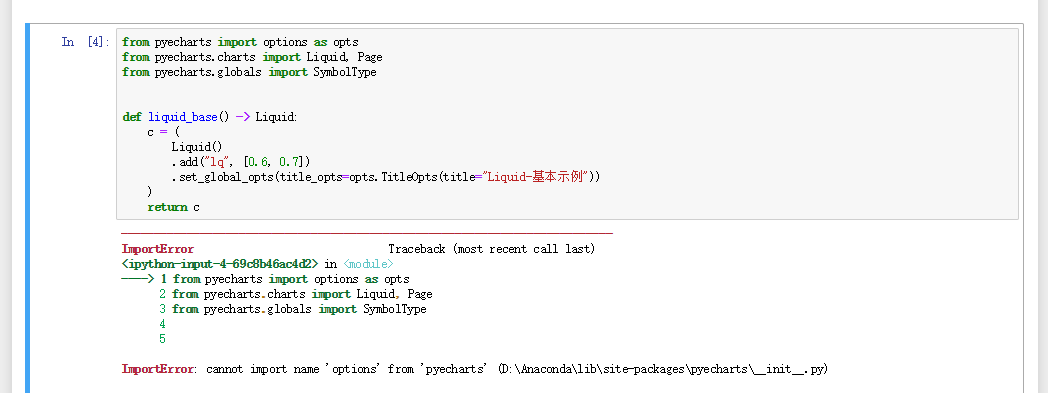Click the '<module>' text in traceback
This screenshot has height=393, width=1048.
368,264
